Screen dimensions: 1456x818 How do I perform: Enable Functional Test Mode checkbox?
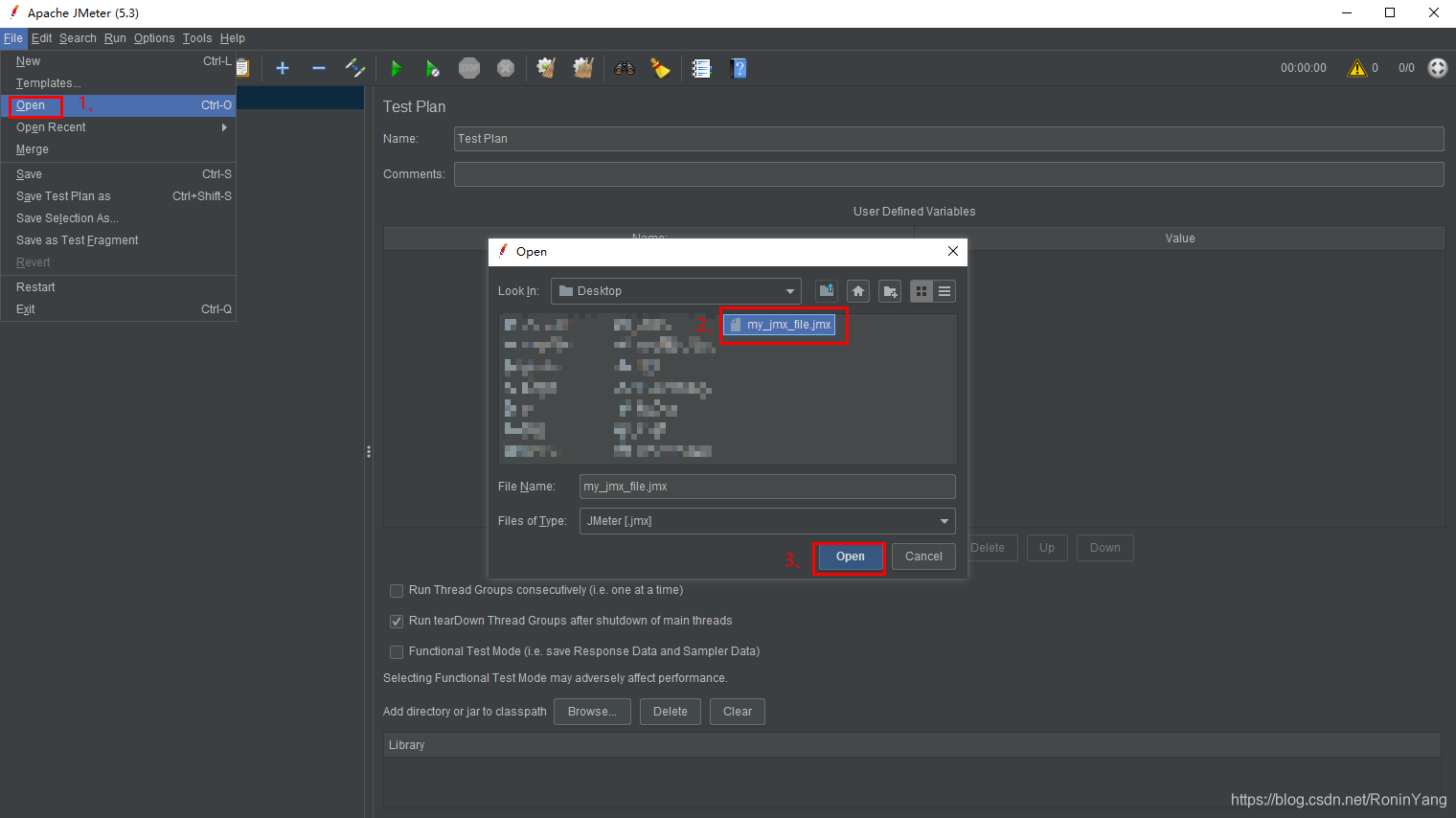[x=397, y=652]
